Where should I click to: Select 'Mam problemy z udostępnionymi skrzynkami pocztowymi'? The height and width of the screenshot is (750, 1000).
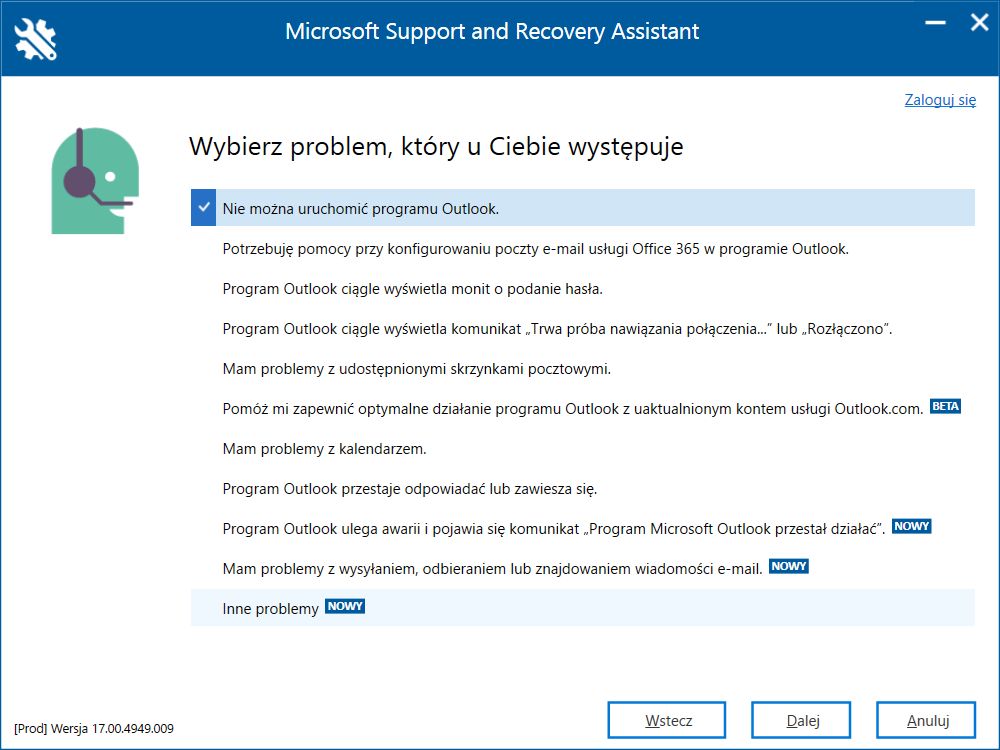point(583,369)
